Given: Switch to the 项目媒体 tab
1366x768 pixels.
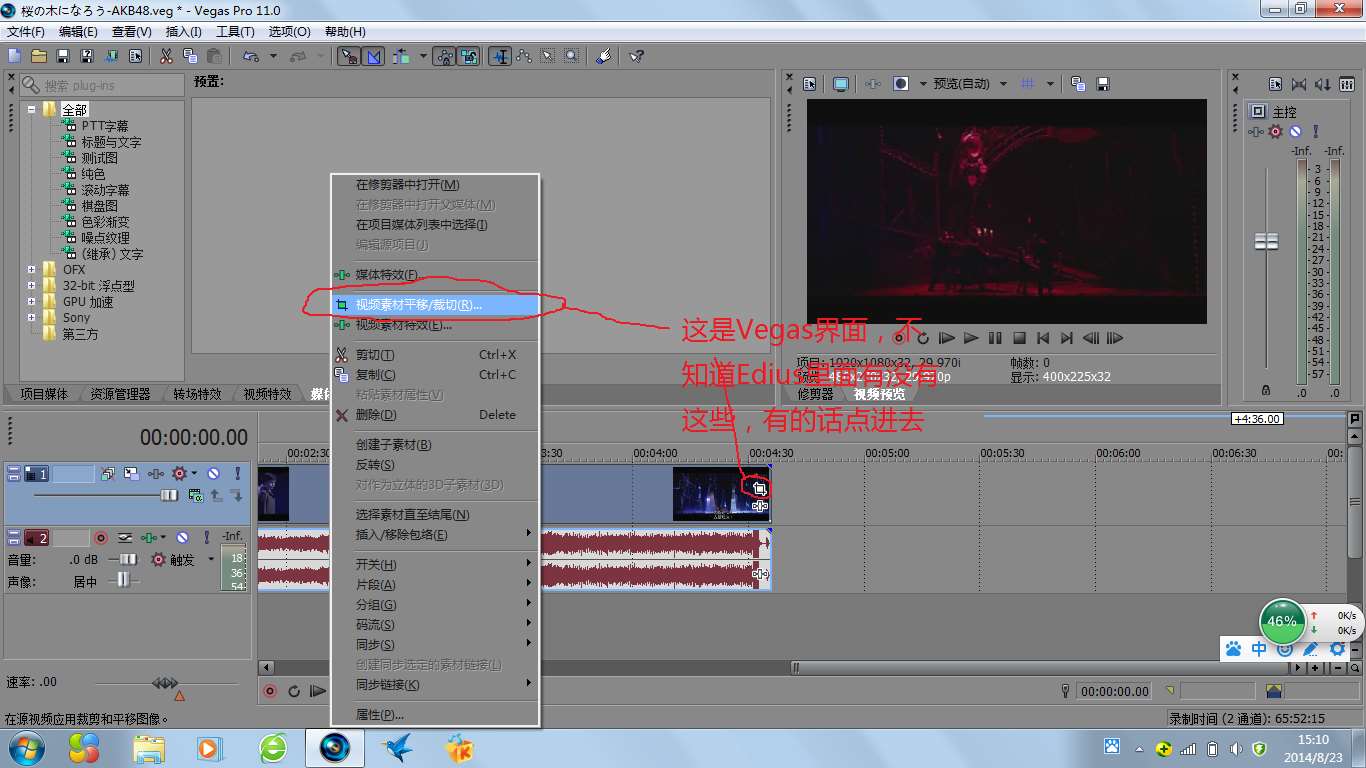Looking at the screenshot, I should pos(43,394).
